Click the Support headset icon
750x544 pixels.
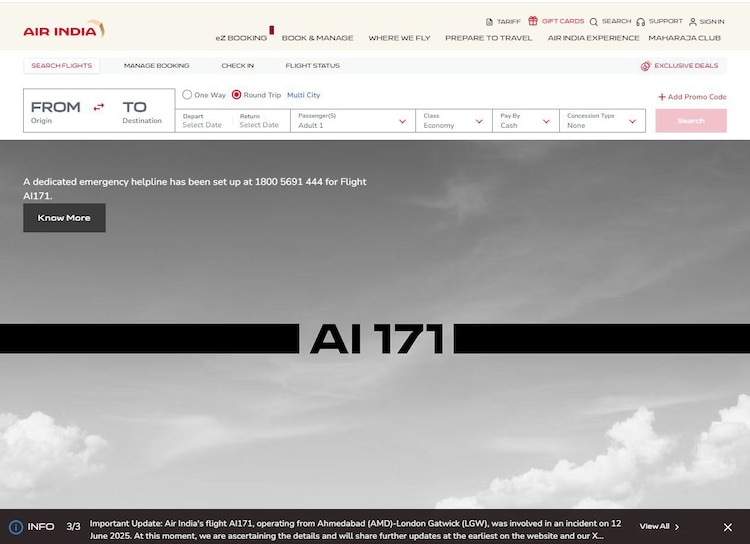pyautogui.click(x=640, y=21)
